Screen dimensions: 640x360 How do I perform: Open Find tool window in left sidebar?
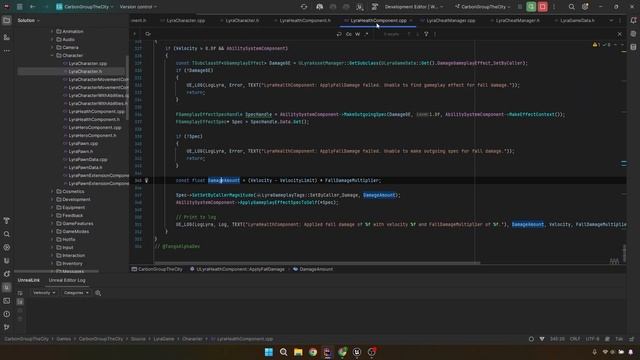pyautogui.click(x=7, y=234)
